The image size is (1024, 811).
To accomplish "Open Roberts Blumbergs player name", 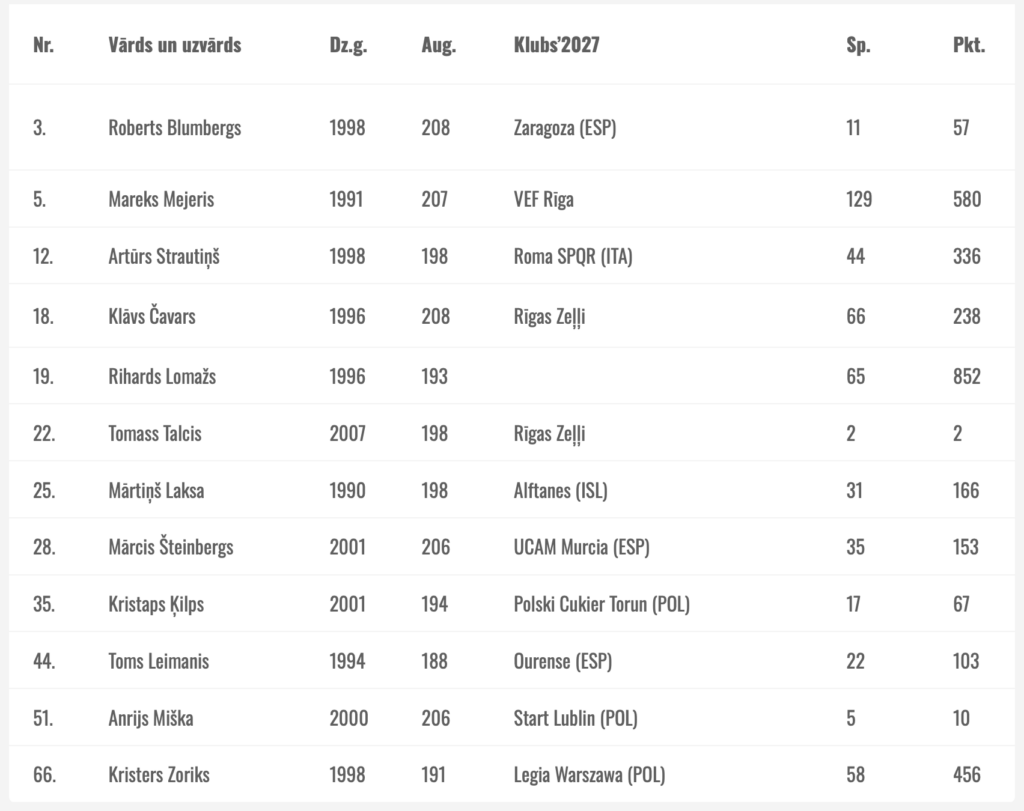I will point(174,127).
